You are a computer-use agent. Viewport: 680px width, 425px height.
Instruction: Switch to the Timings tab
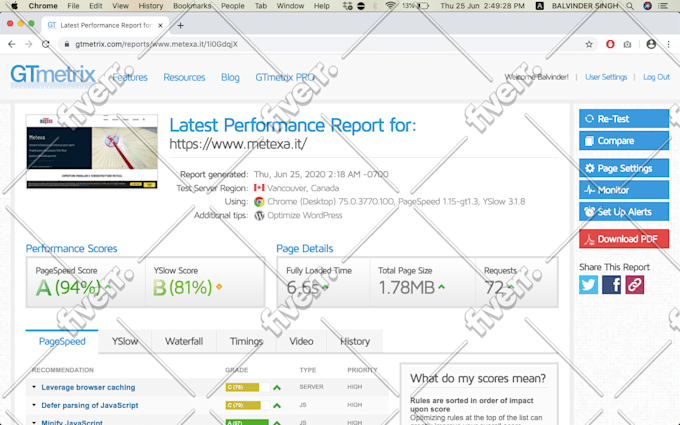click(x=246, y=342)
